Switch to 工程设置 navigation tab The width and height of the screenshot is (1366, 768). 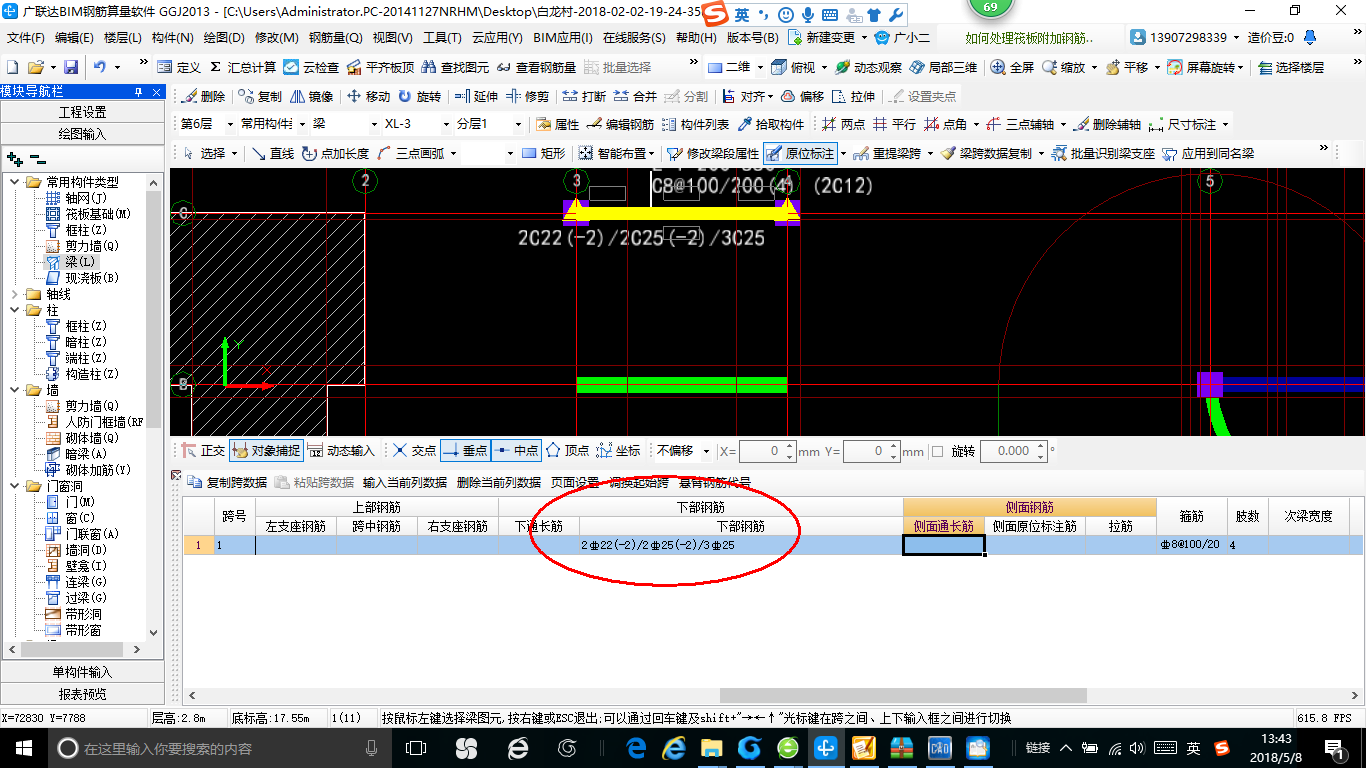coord(82,112)
